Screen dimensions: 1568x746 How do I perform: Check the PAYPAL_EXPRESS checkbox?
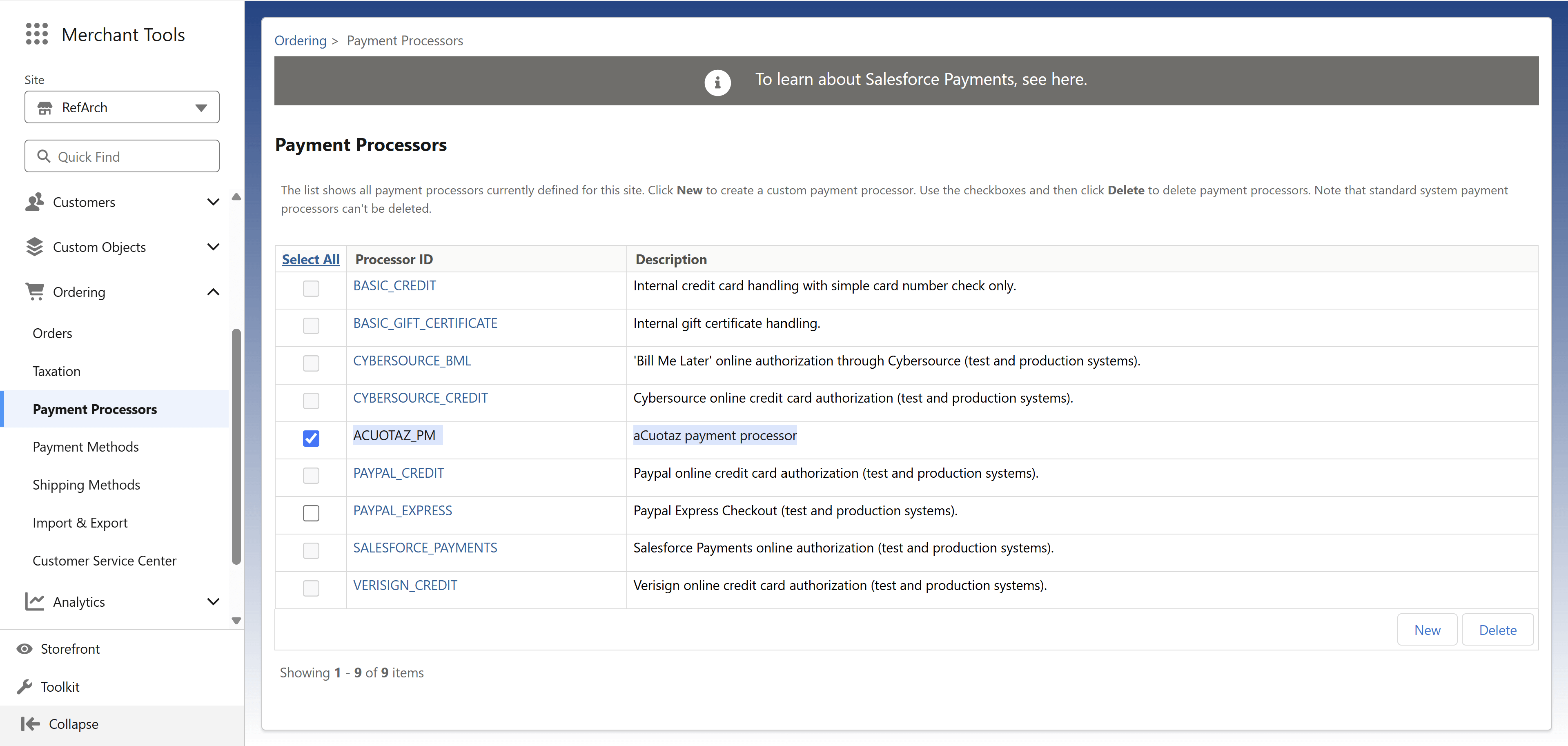(311, 513)
